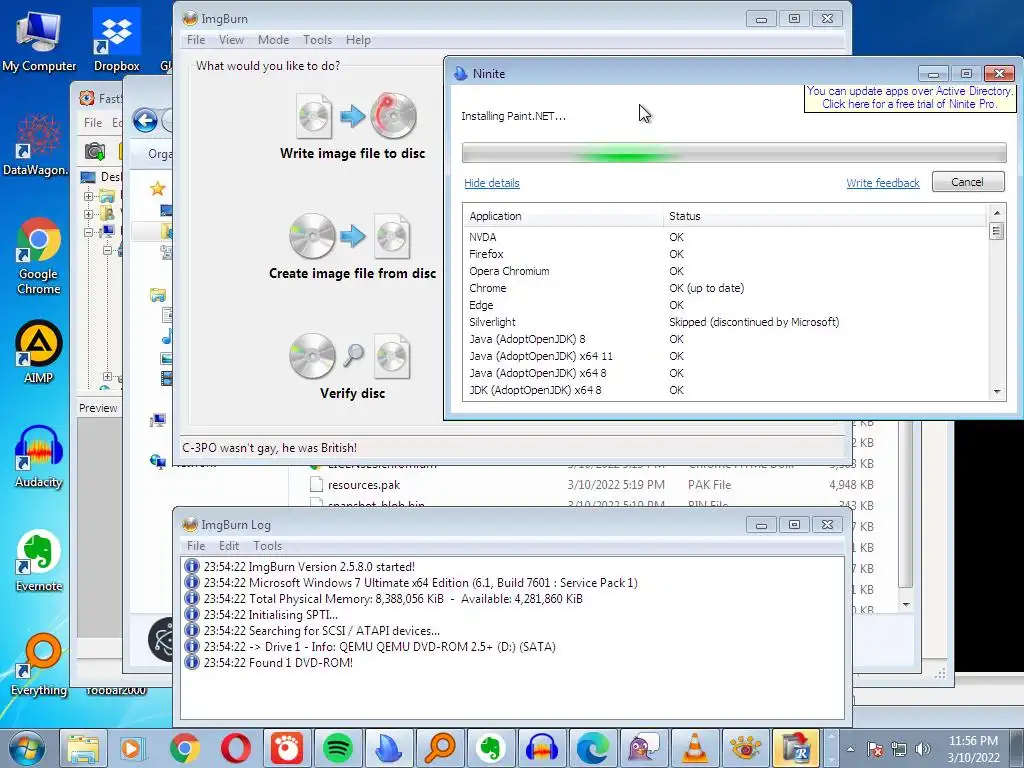Open Pidgin messenger from the taskbar
This screenshot has height=768, width=1024.
coord(643,748)
